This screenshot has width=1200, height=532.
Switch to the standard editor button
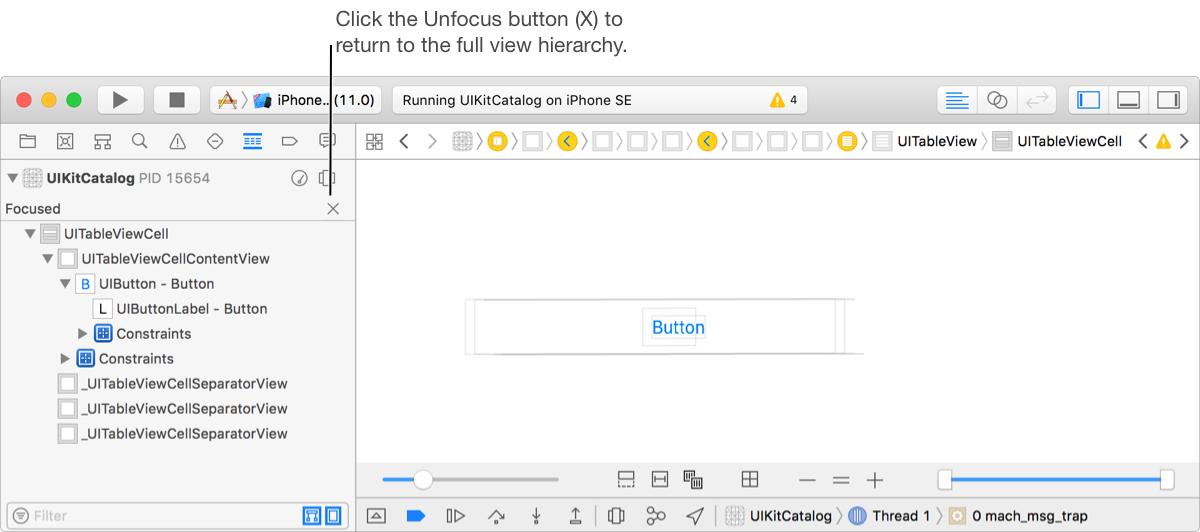(958, 100)
